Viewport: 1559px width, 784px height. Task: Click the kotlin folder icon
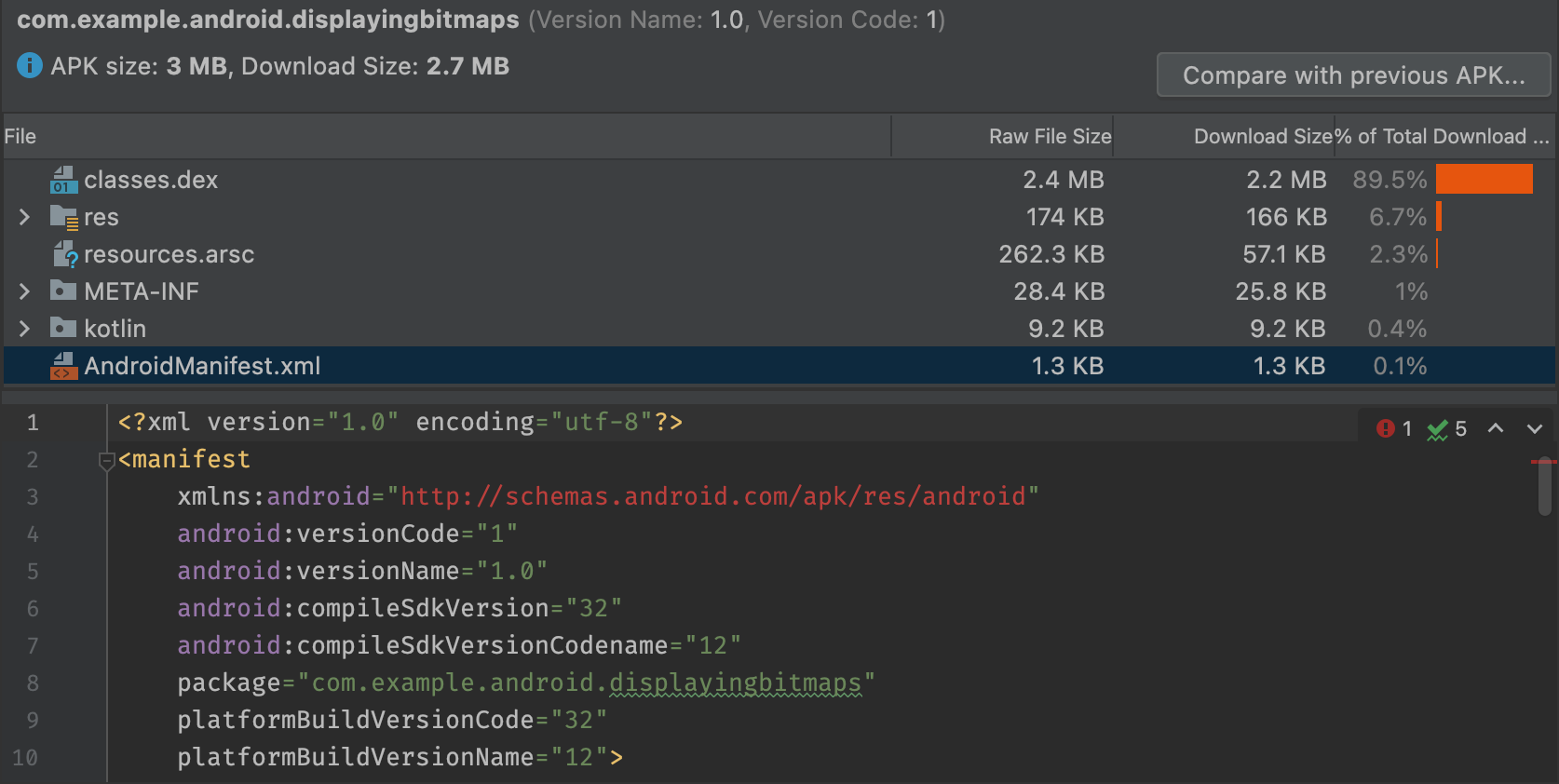click(63, 329)
